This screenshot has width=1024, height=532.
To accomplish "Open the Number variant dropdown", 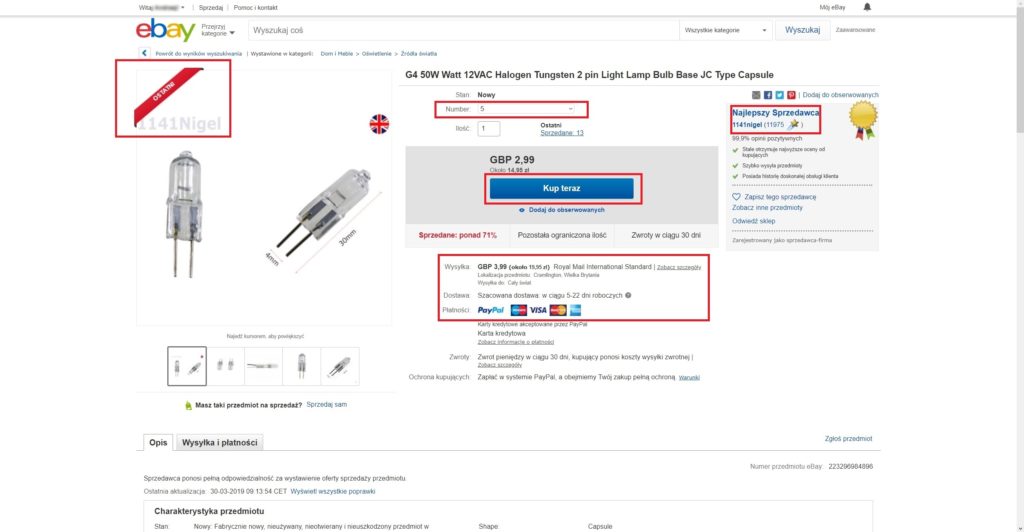I will coord(528,108).
